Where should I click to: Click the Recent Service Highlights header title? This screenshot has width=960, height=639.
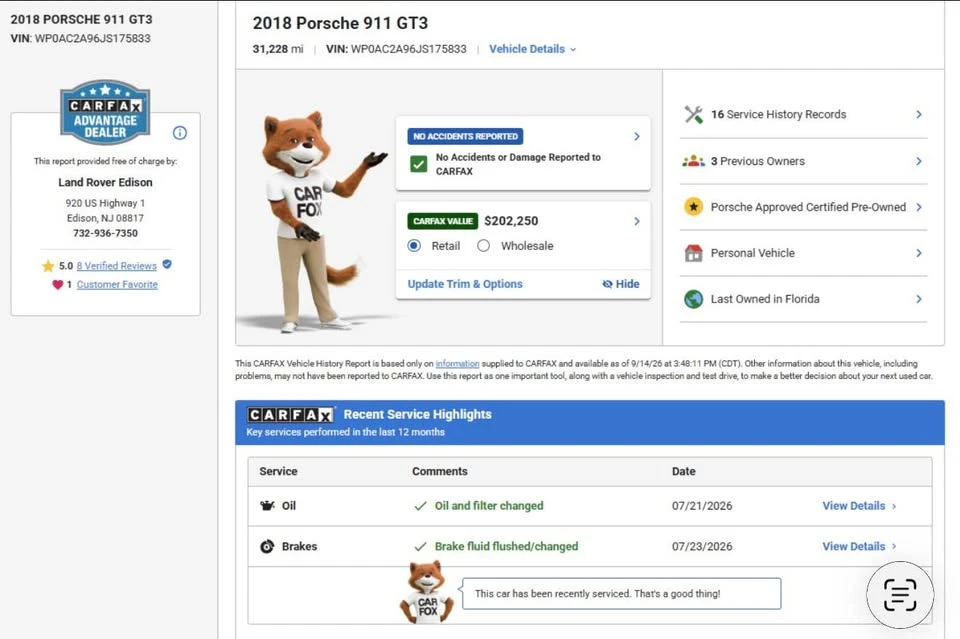click(418, 414)
